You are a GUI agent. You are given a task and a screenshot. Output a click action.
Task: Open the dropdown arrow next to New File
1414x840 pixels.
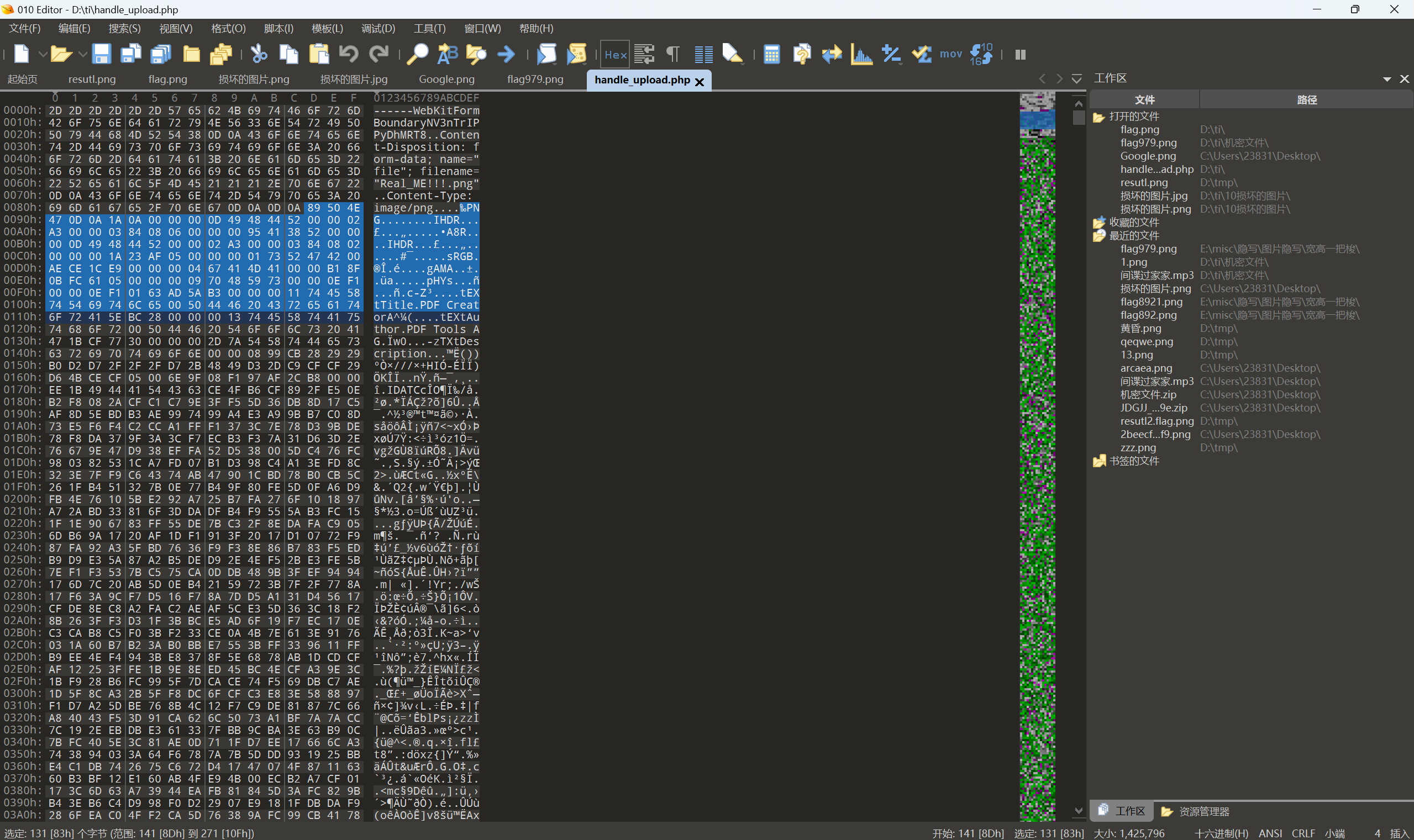coord(43,54)
